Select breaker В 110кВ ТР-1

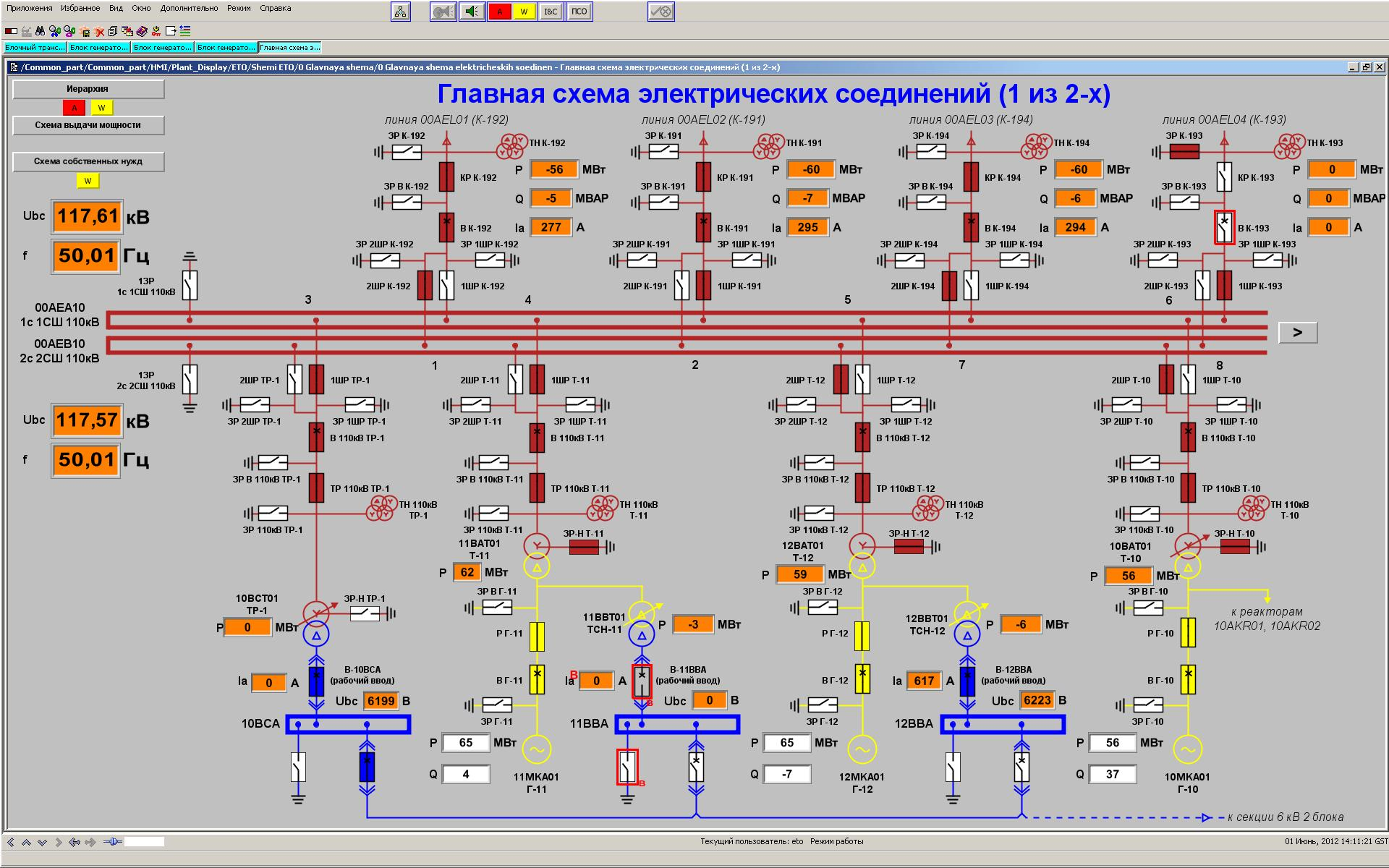[316, 437]
